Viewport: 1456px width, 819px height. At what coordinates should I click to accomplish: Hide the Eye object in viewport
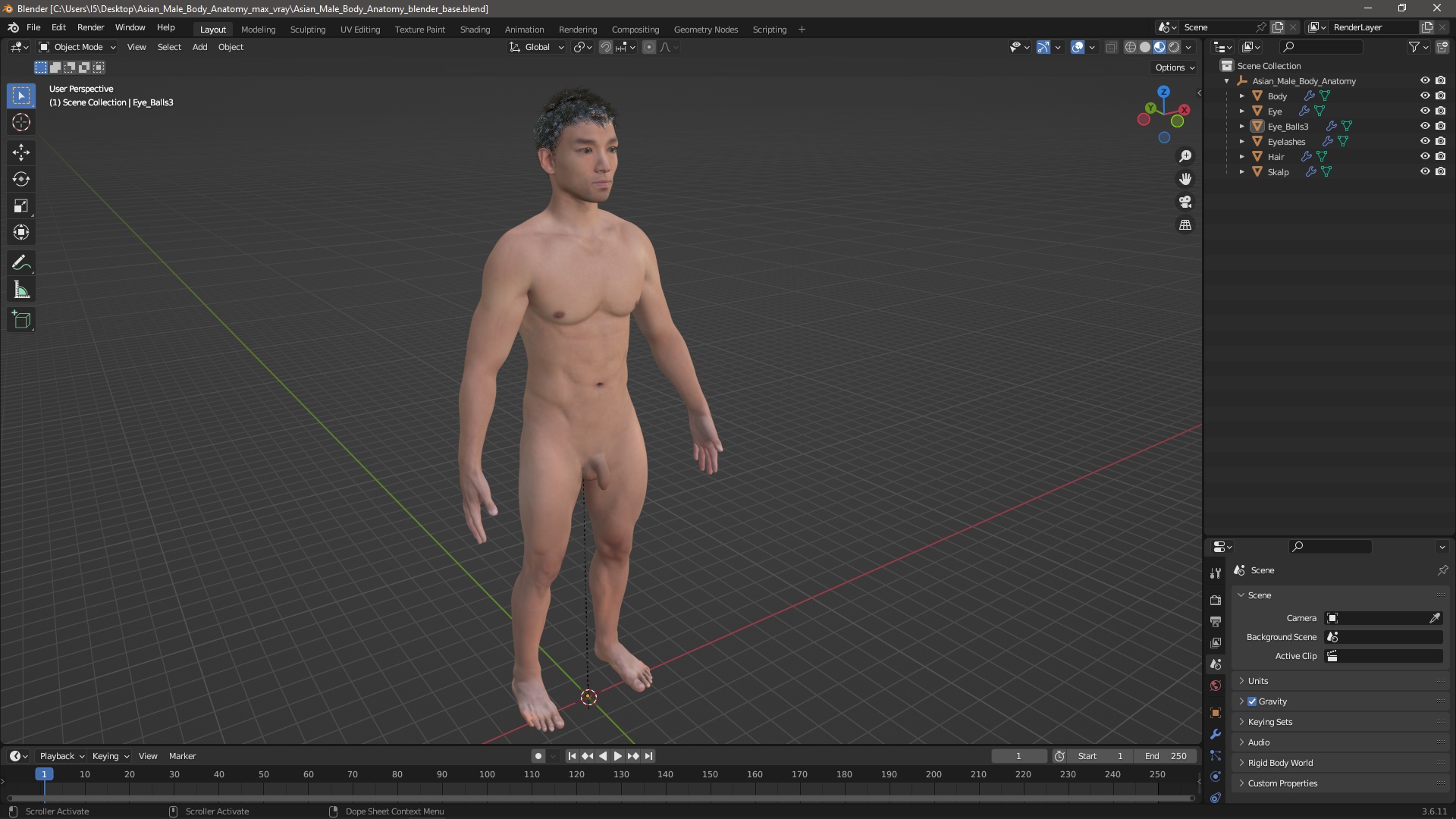(1425, 111)
